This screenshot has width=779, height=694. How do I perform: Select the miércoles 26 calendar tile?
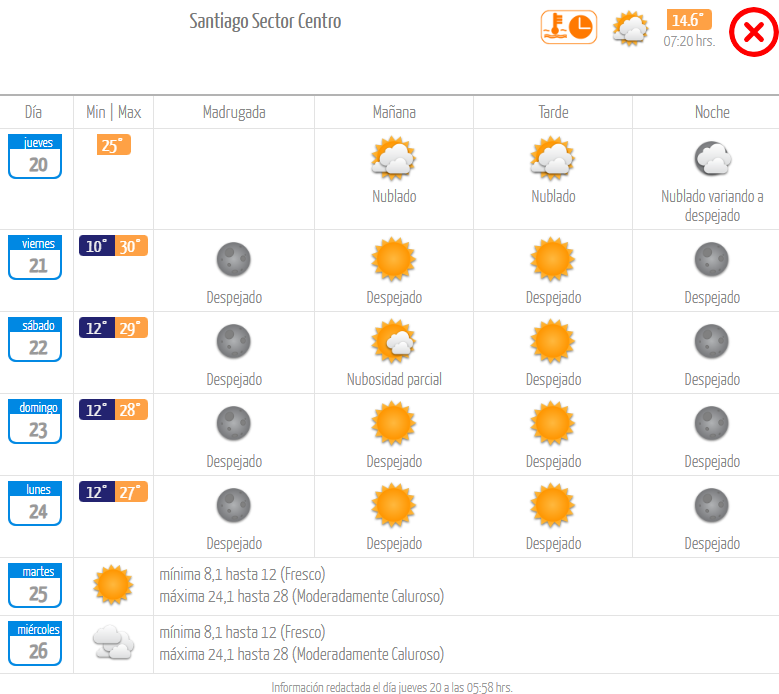pyautogui.click(x=35, y=644)
